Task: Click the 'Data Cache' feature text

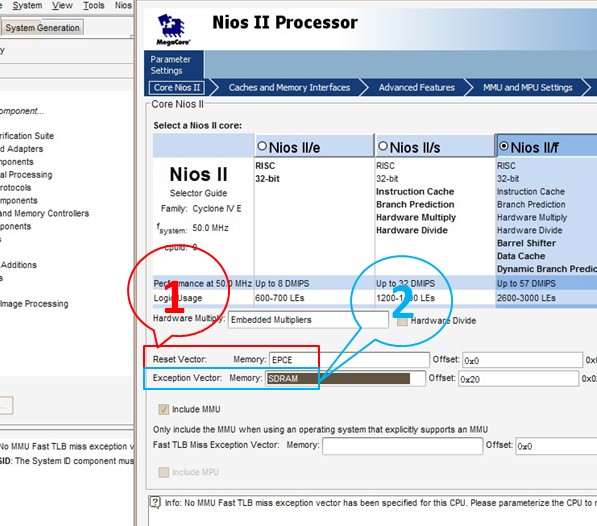Action: tap(521, 256)
